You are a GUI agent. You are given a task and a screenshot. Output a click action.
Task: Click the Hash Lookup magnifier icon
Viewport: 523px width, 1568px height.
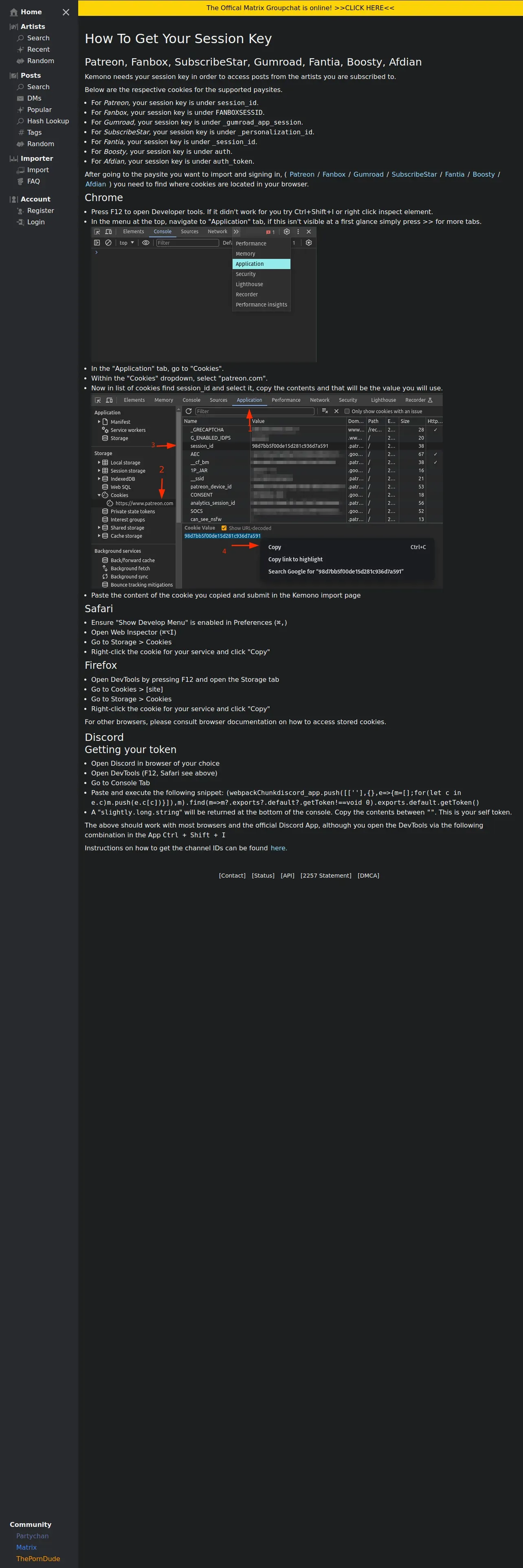21,121
